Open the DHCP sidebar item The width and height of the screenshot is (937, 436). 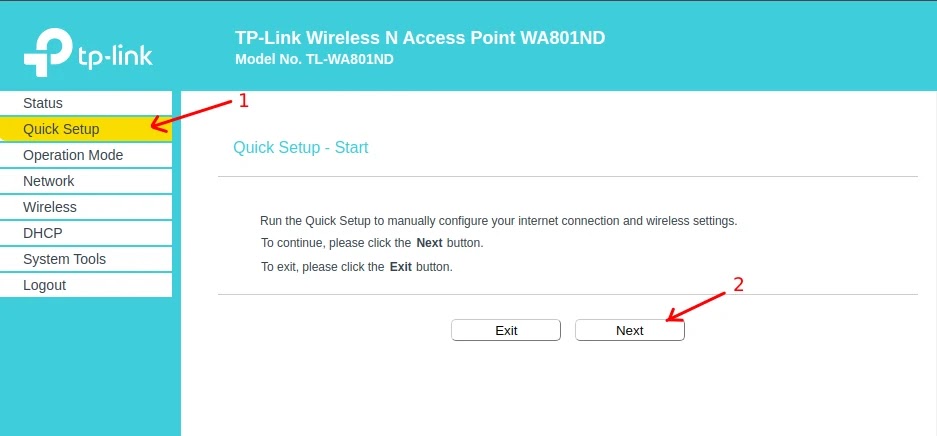click(x=86, y=233)
